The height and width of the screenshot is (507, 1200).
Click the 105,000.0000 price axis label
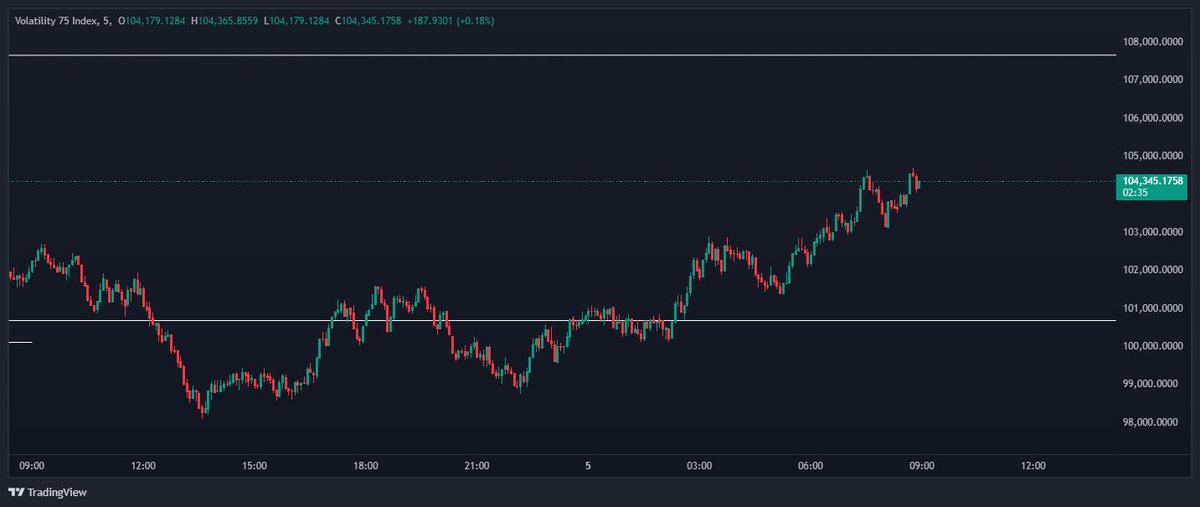pyautogui.click(x=1154, y=156)
